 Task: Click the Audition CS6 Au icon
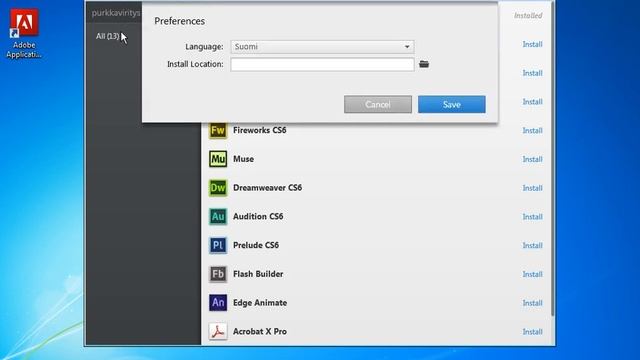point(218,217)
